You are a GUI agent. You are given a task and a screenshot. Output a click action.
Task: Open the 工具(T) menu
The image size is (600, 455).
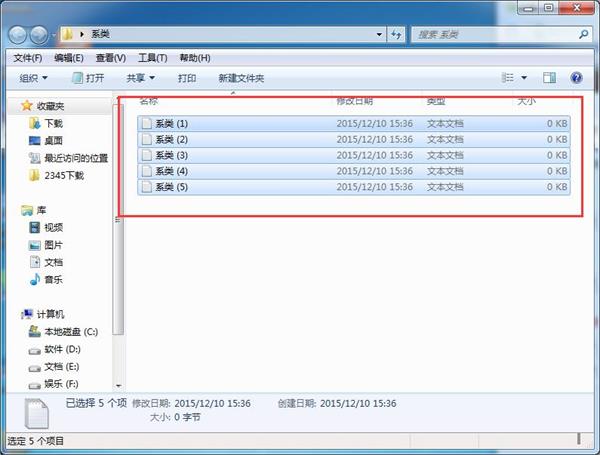click(x=152, y=57)
